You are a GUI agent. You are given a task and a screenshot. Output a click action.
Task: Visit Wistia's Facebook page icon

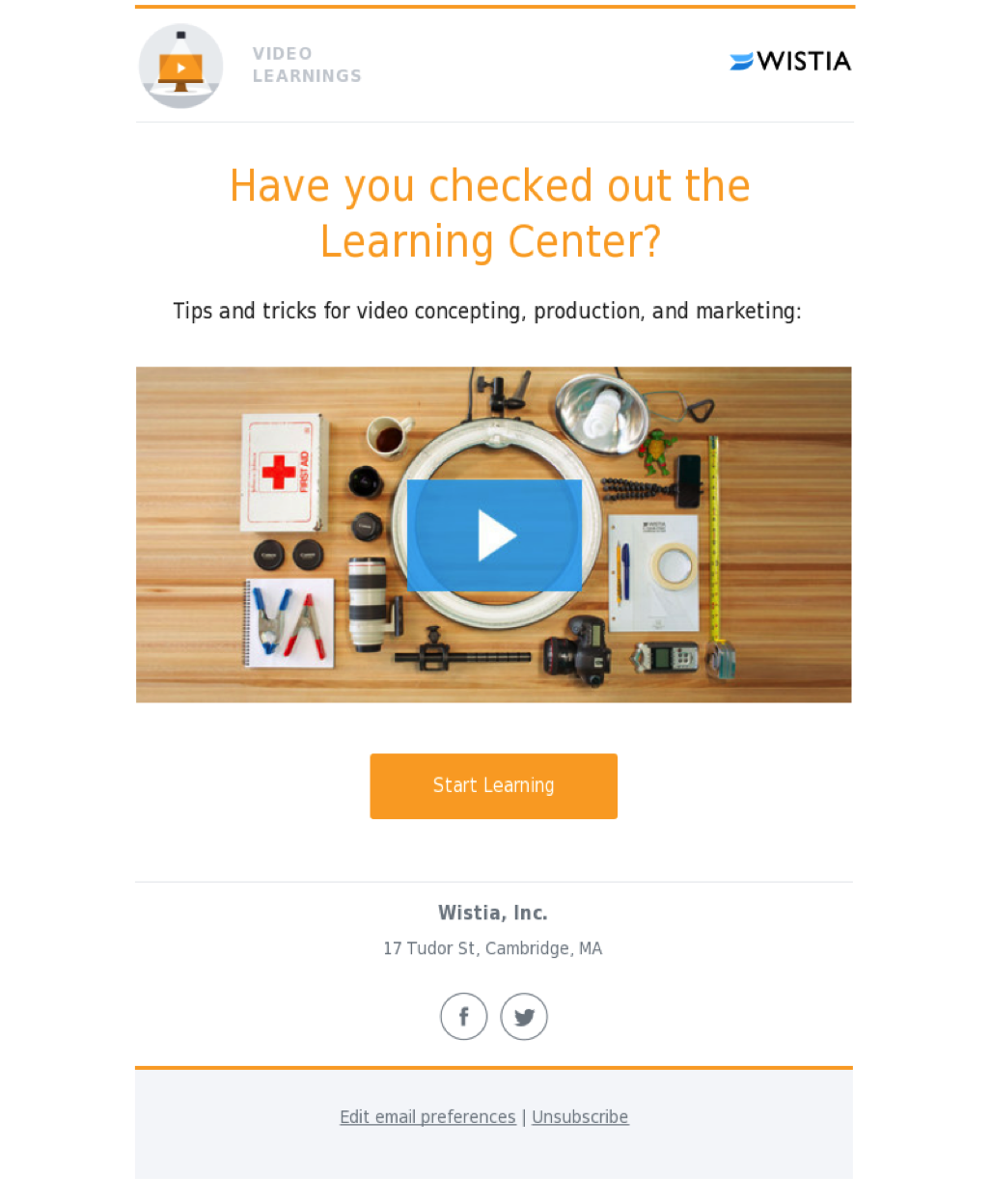tap(464, 1017)
